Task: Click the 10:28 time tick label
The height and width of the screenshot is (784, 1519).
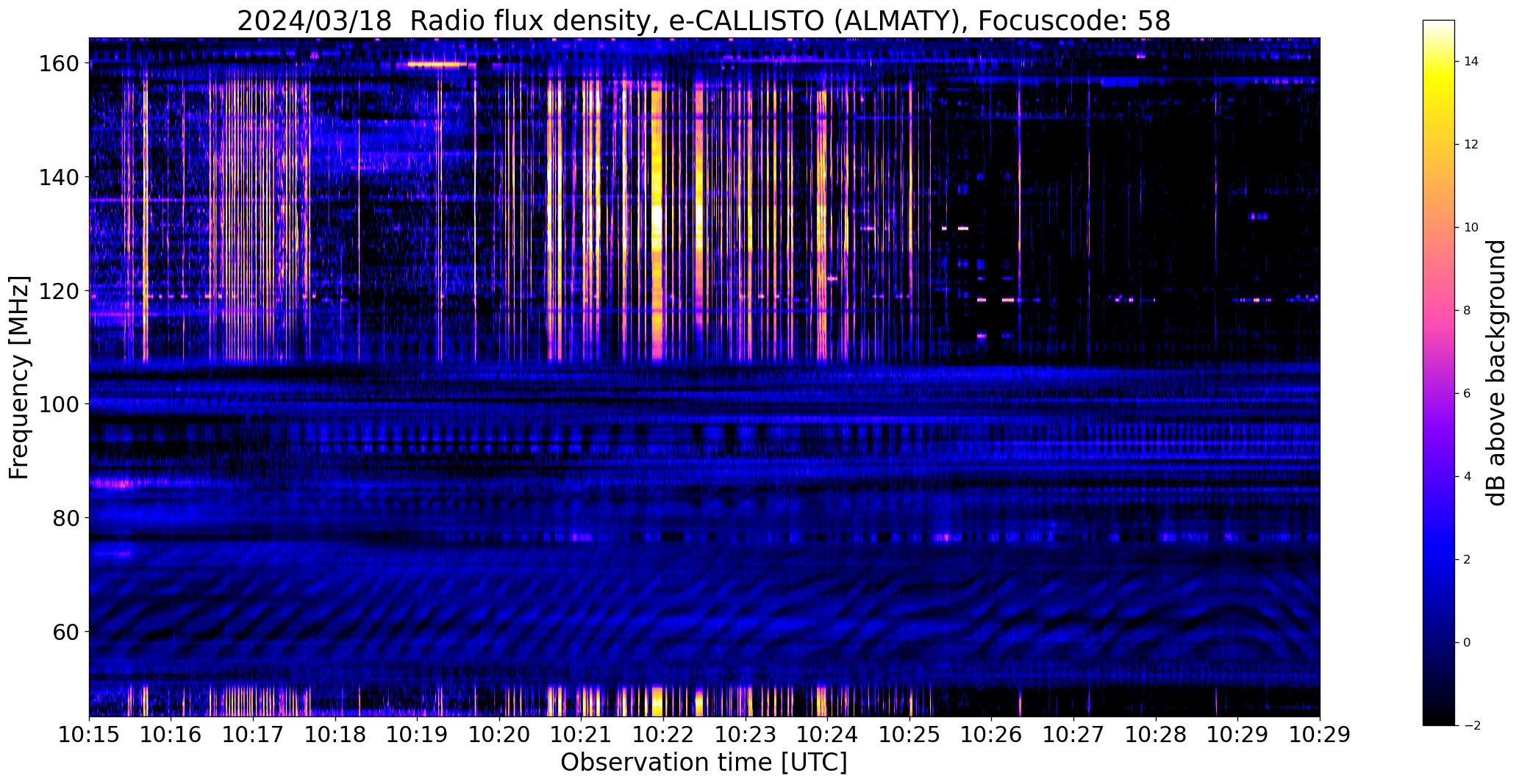Action: pos(1157,735)
